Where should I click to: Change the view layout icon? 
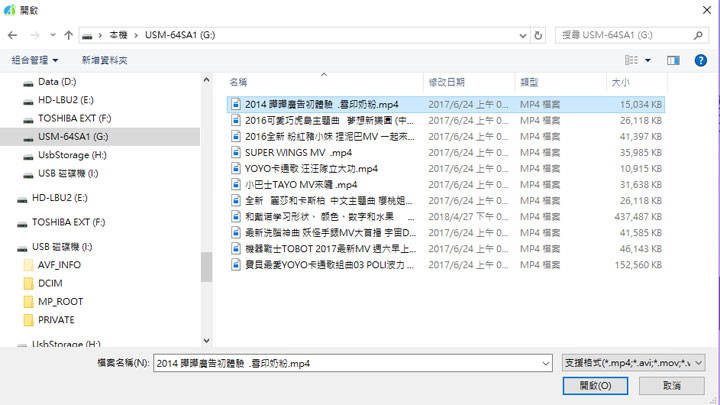[631, 60]
